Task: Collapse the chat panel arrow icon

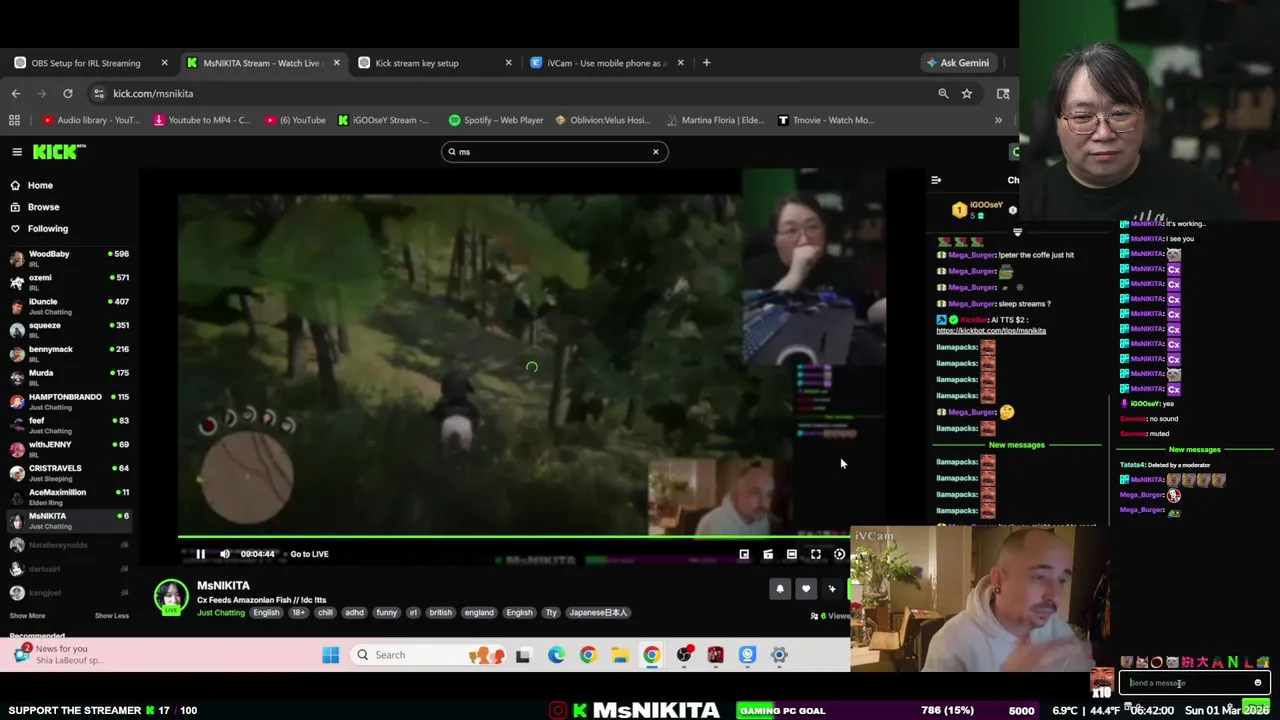Action: [936, 181]
